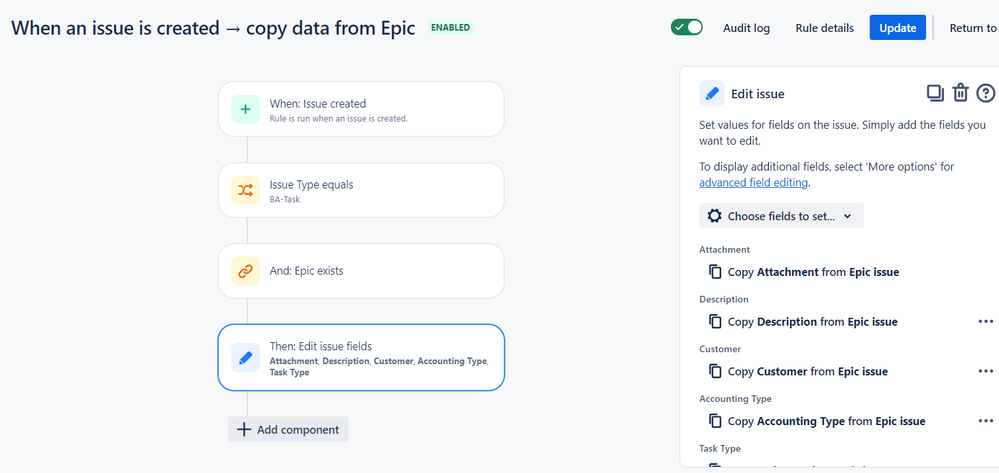Screen dimensions: 999x473
Task: Open help for Edit issue action
Action: [986, 93]
